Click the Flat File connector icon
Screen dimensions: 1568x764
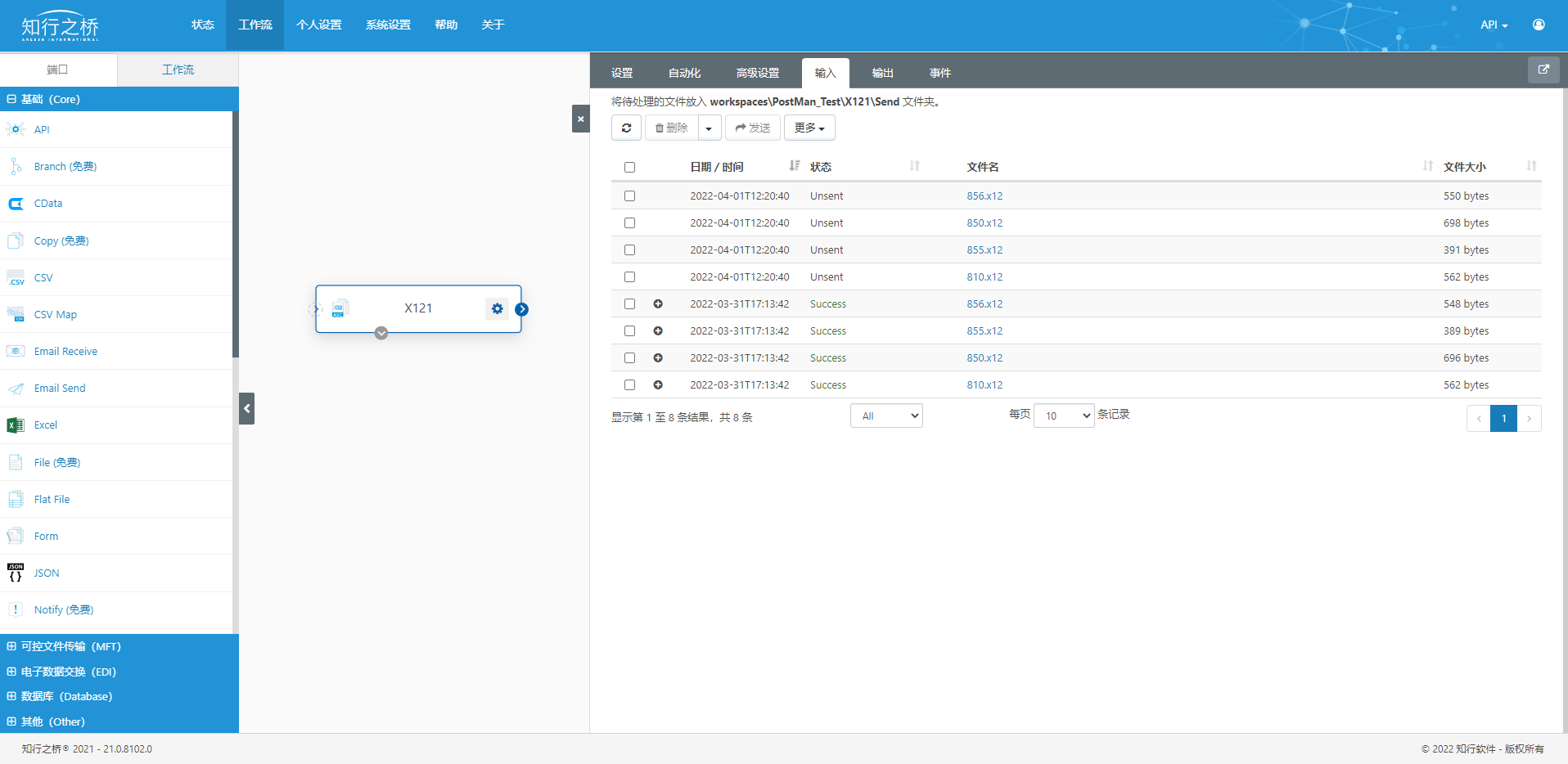tap(16, 499)
